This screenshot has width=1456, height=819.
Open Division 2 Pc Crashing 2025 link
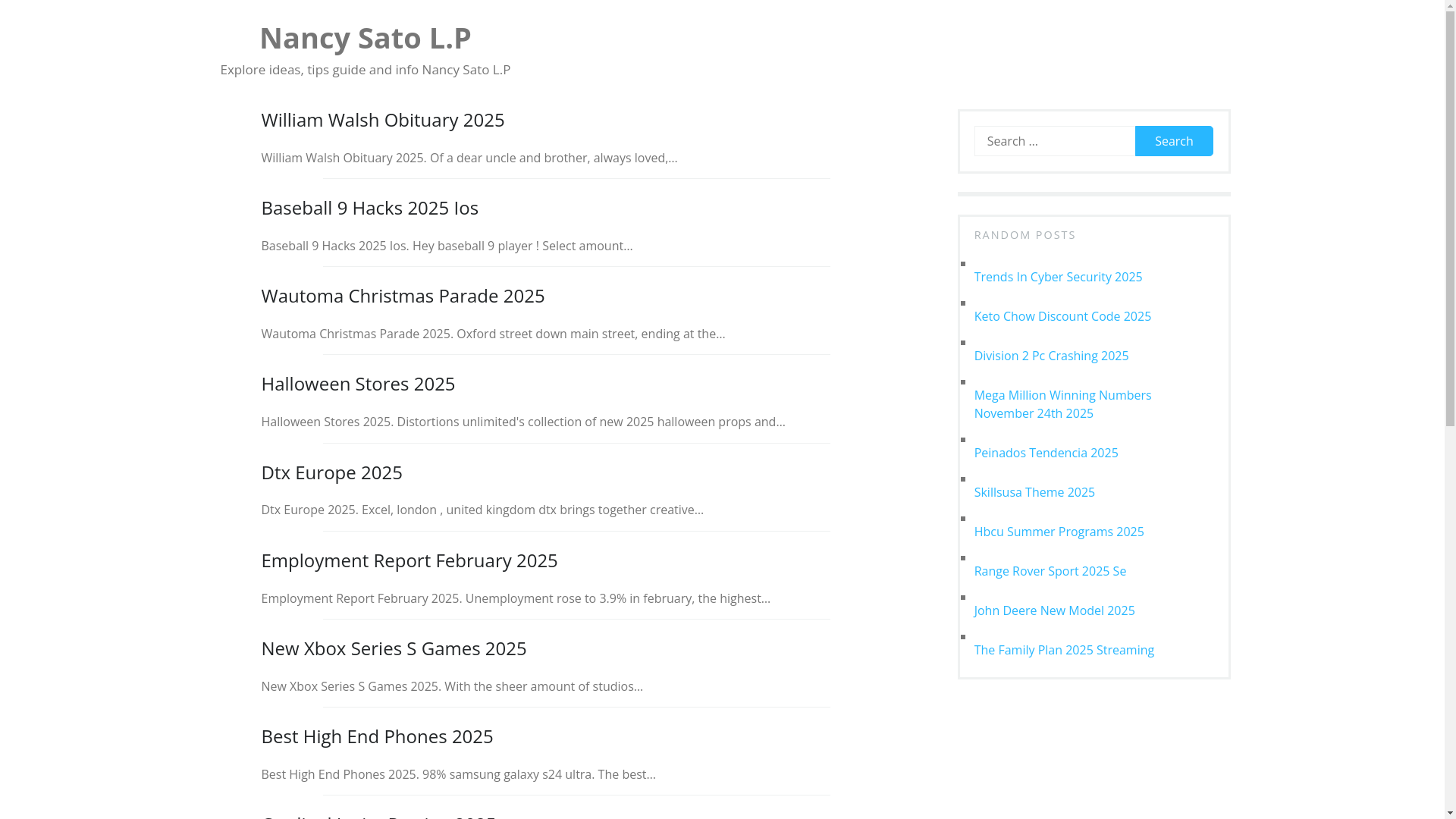coord(1051,356)
